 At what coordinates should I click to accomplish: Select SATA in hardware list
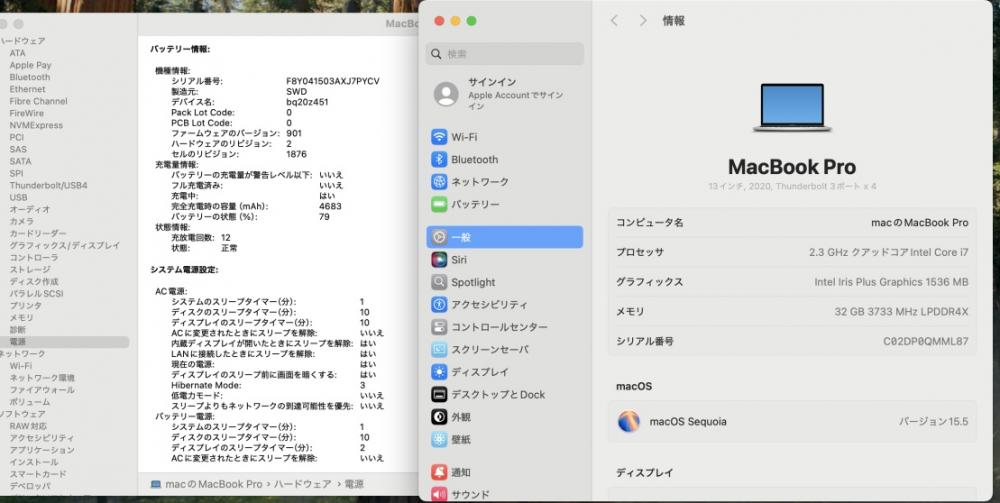pyautogui.click(x=20, y=161)
